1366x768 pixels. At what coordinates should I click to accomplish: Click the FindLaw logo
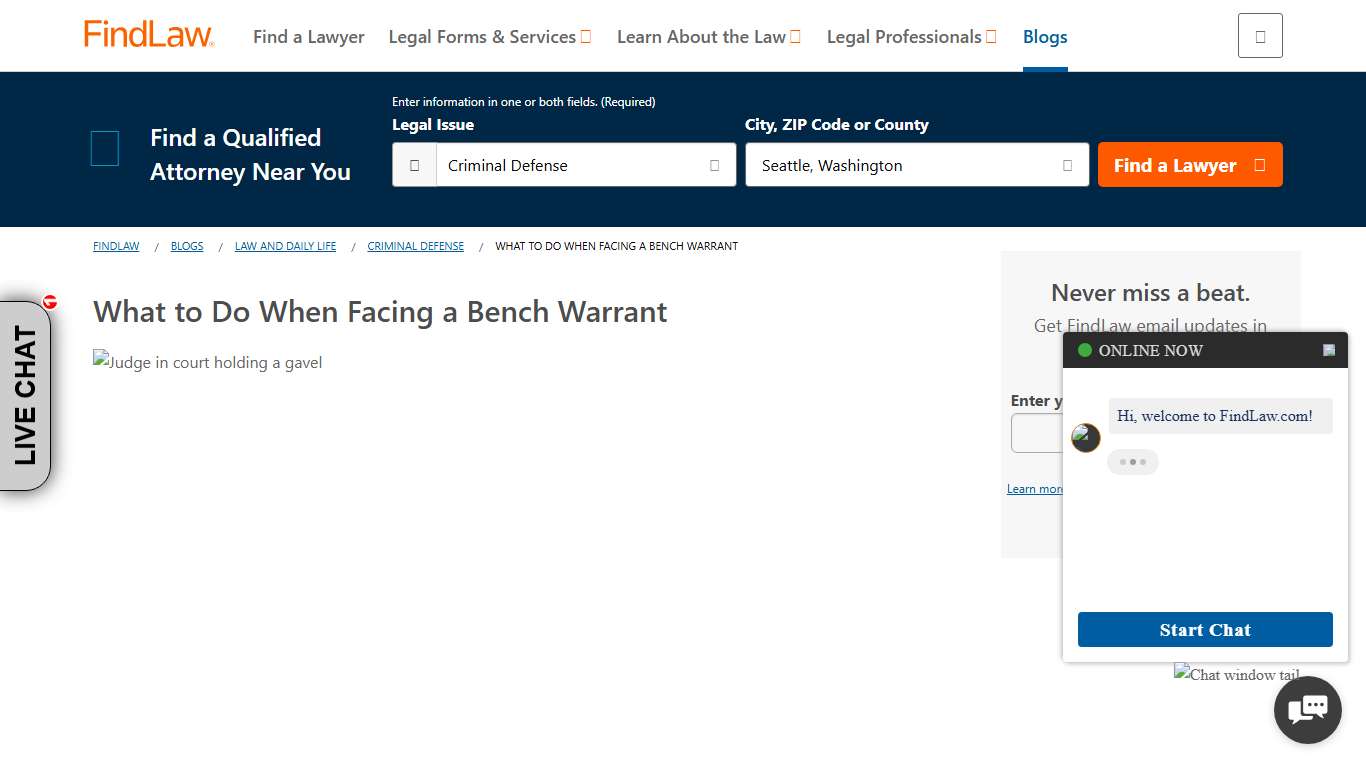(148, 33)
